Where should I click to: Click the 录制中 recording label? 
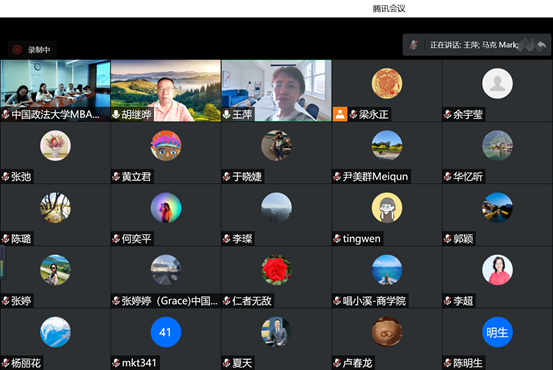pos(39,50)
